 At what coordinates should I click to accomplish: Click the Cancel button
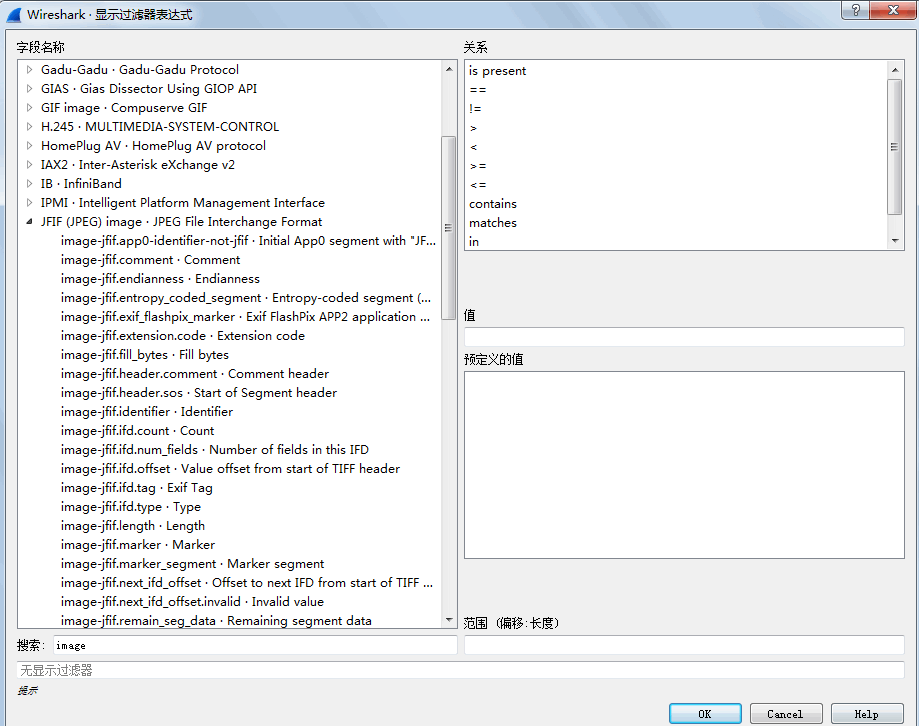pyautogui.click(x=786, y=714)
